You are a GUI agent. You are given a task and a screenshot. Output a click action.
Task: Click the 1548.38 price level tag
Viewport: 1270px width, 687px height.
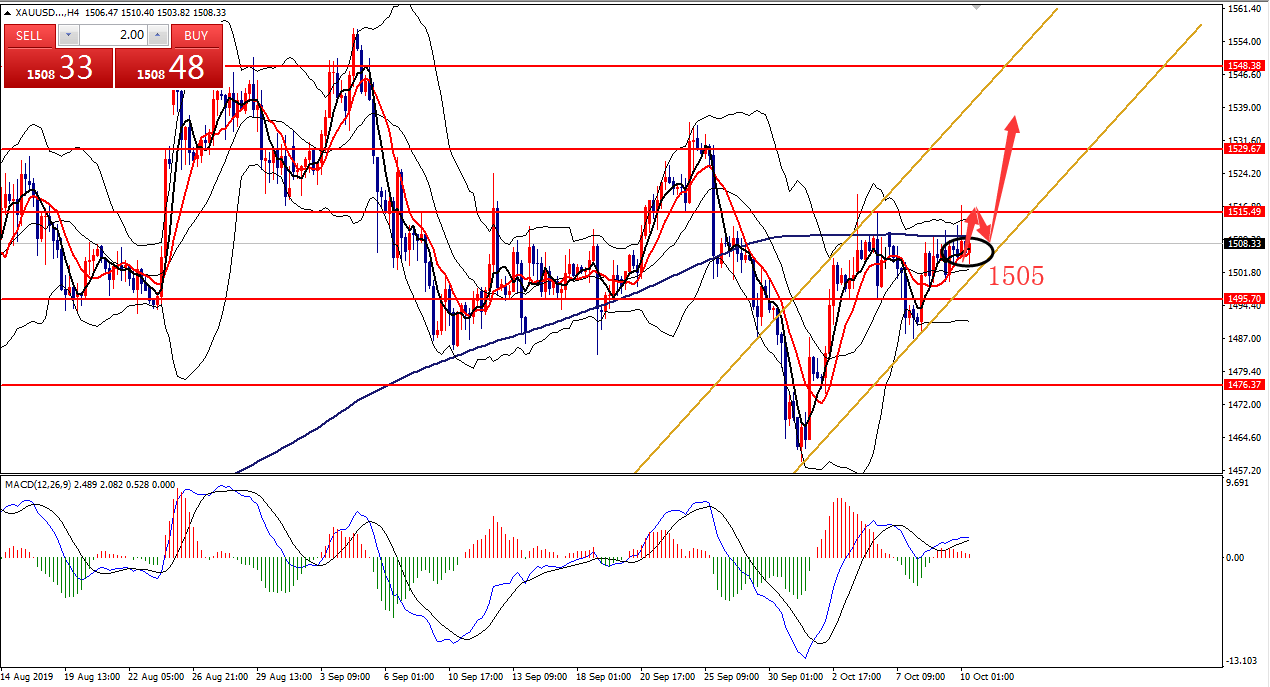1244,65
